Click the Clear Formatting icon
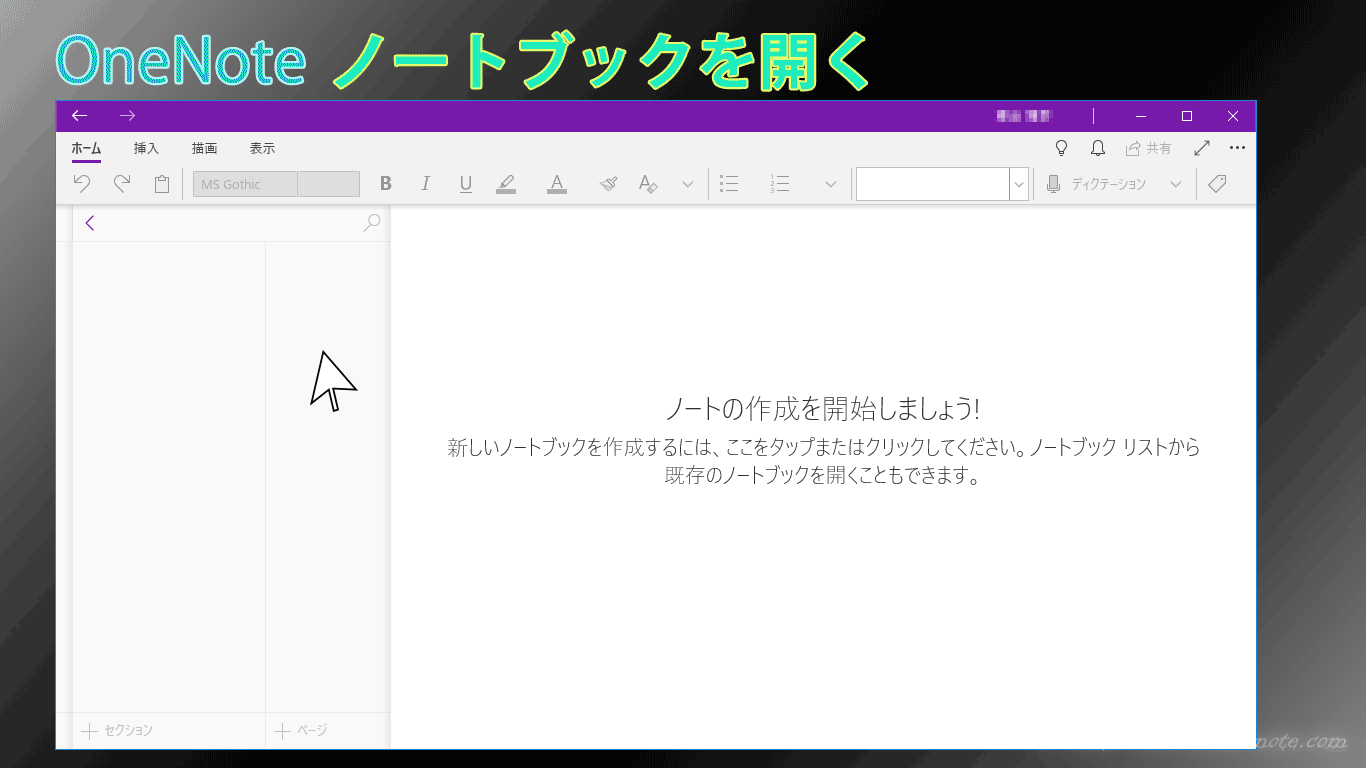Viewport: 1366px width, 768px height. tap(648, 184)
